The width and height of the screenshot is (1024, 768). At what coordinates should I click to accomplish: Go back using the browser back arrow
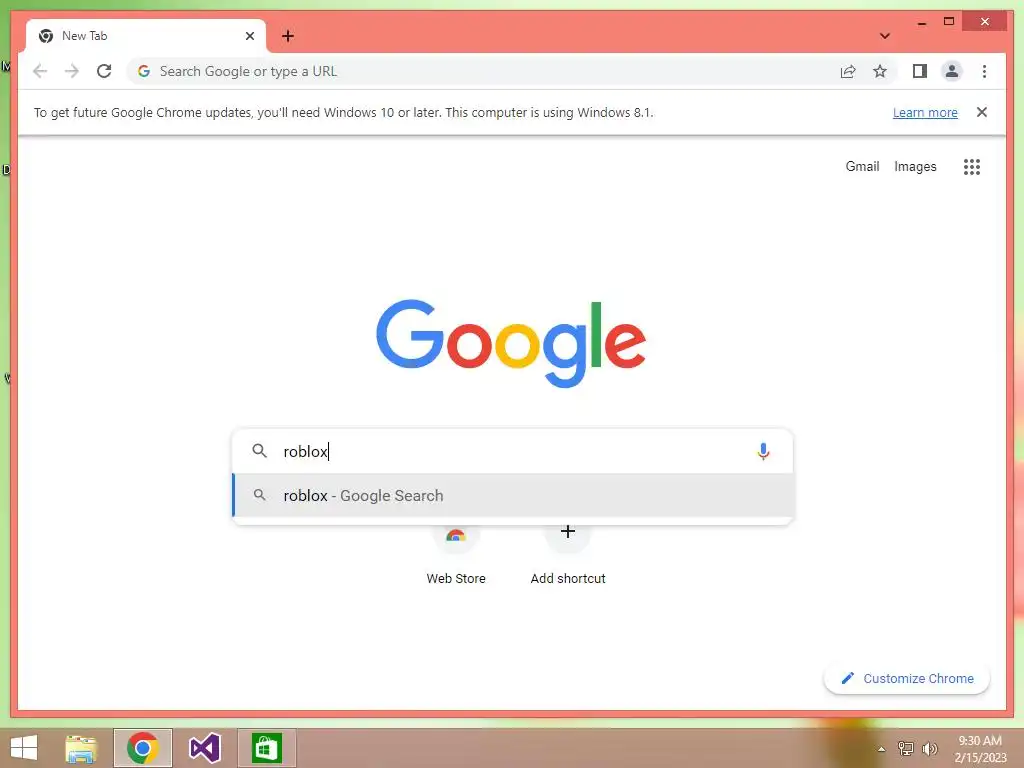(40, 71)
